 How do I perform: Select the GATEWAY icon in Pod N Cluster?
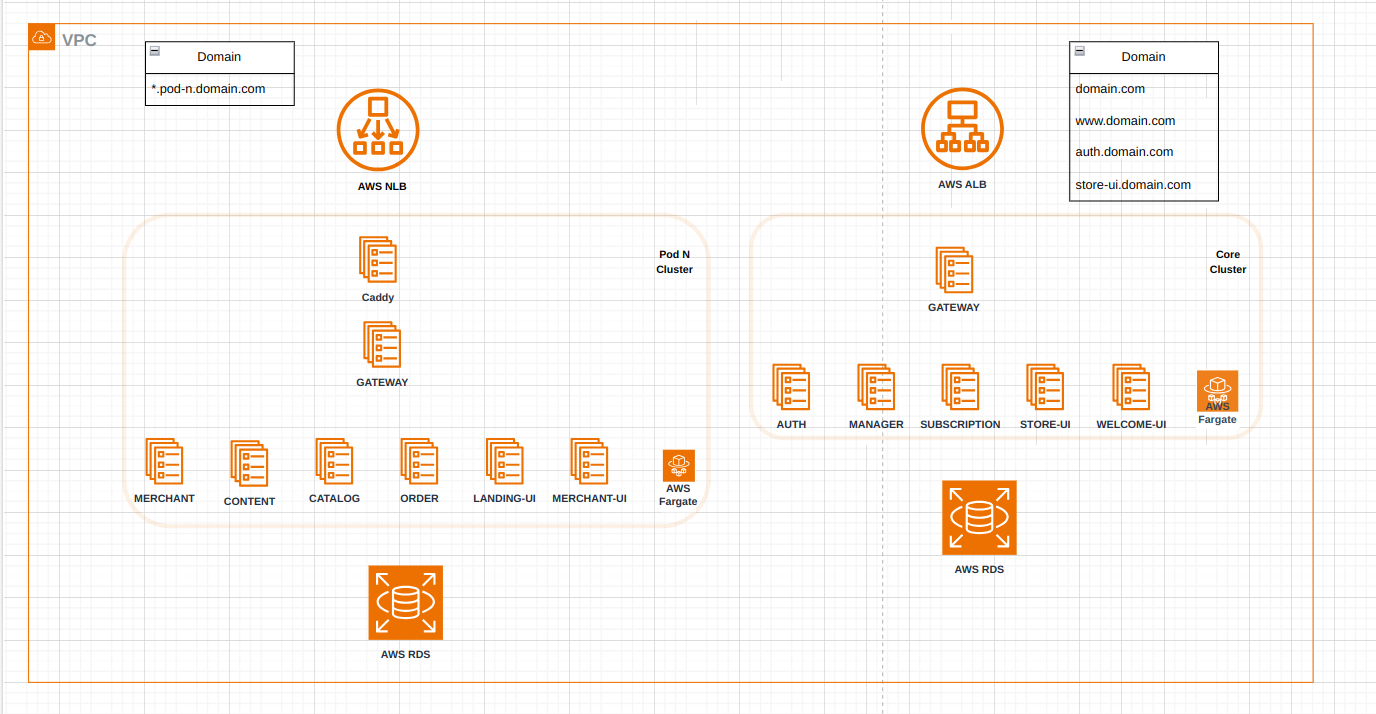(382, 345)
